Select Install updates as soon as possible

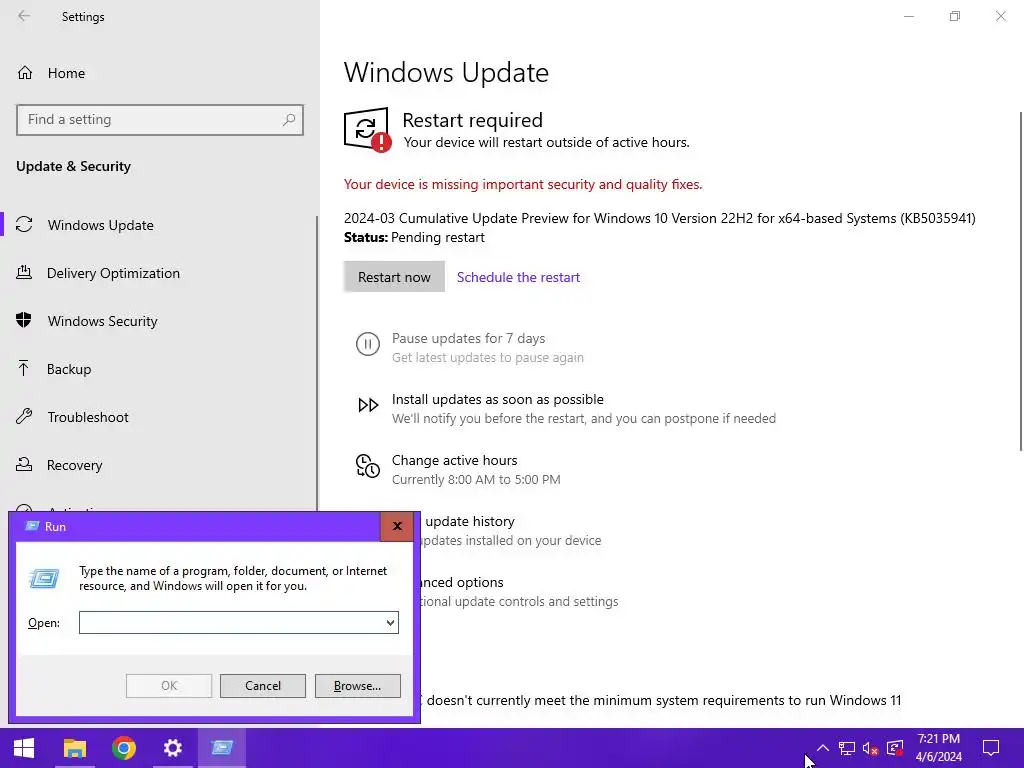point(498,399)
